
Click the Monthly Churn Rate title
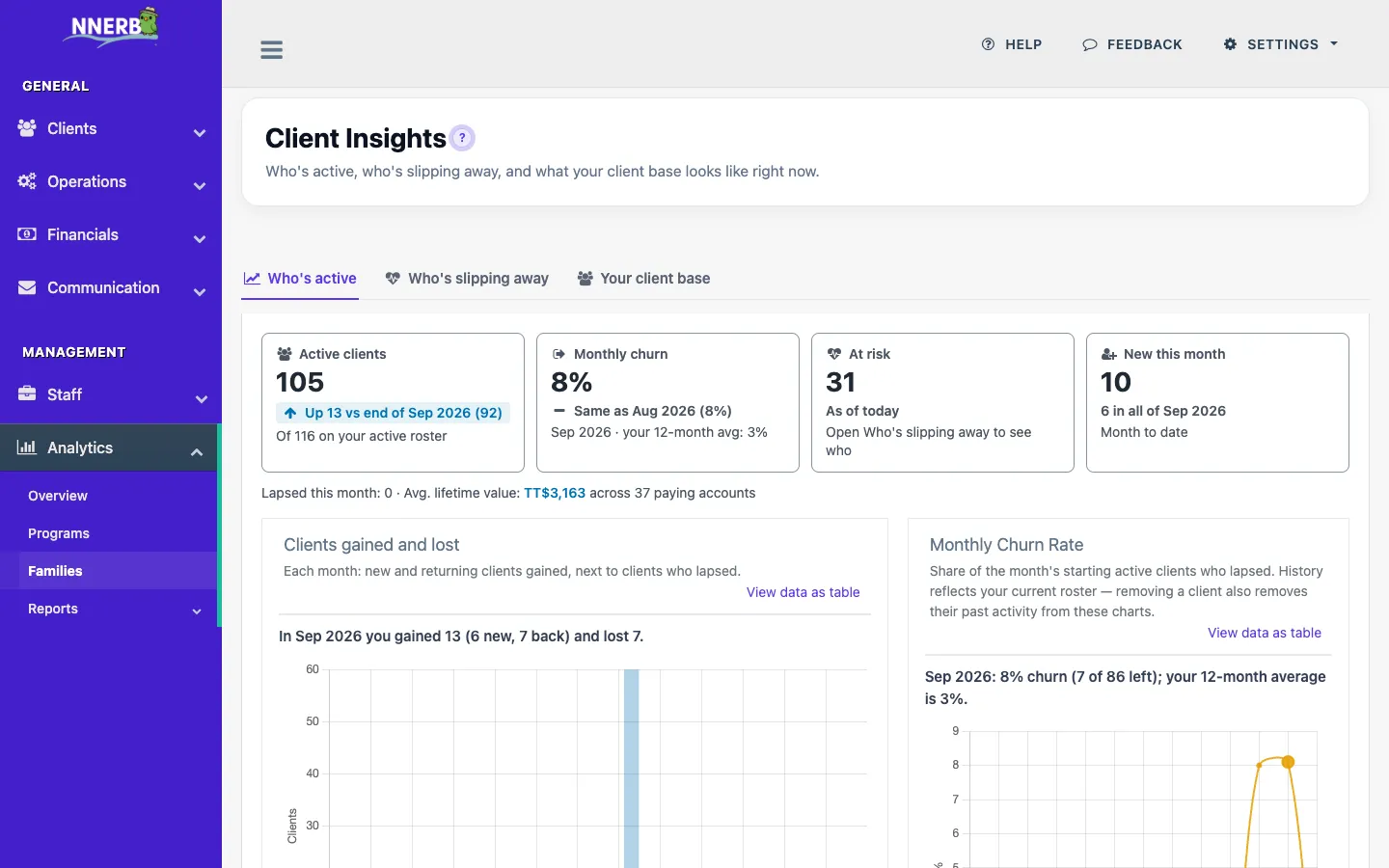click(x=1006, y=545)
